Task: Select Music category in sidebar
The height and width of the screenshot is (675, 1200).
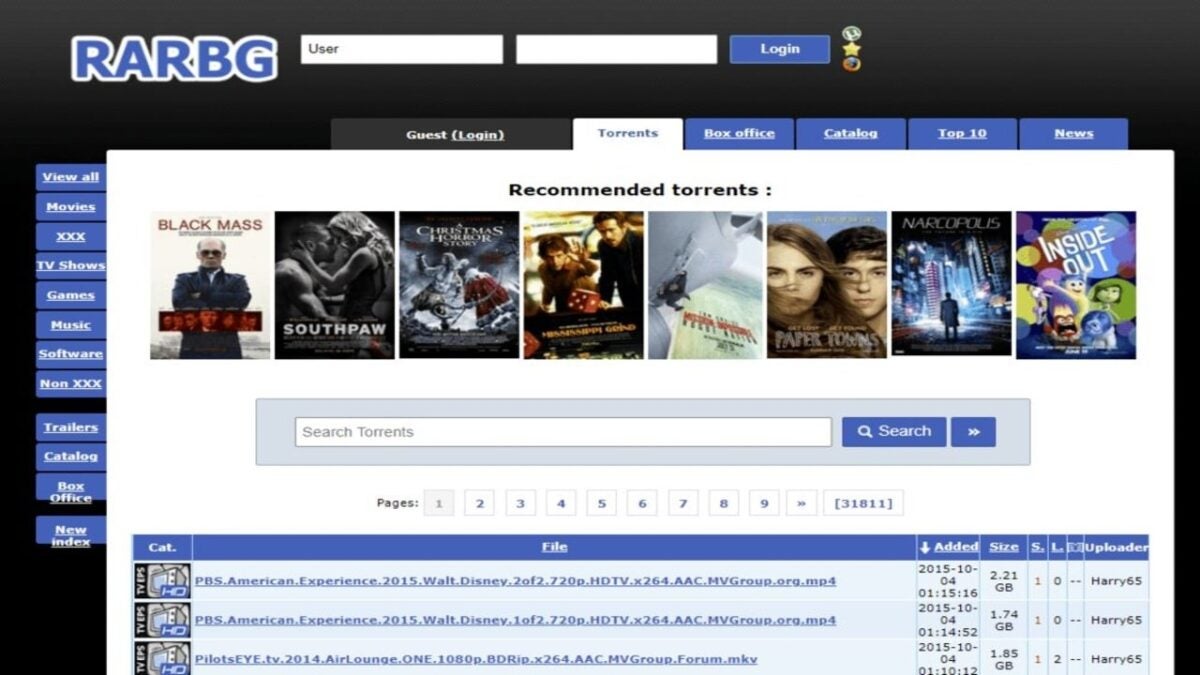Action: [71, 325]
